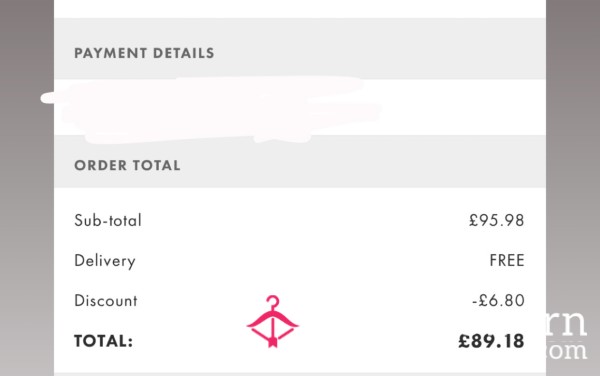The height and width of the screenshot is (376, 600).
Task: Click the pound sign in sub-total
Action: [x=474, y=220]
